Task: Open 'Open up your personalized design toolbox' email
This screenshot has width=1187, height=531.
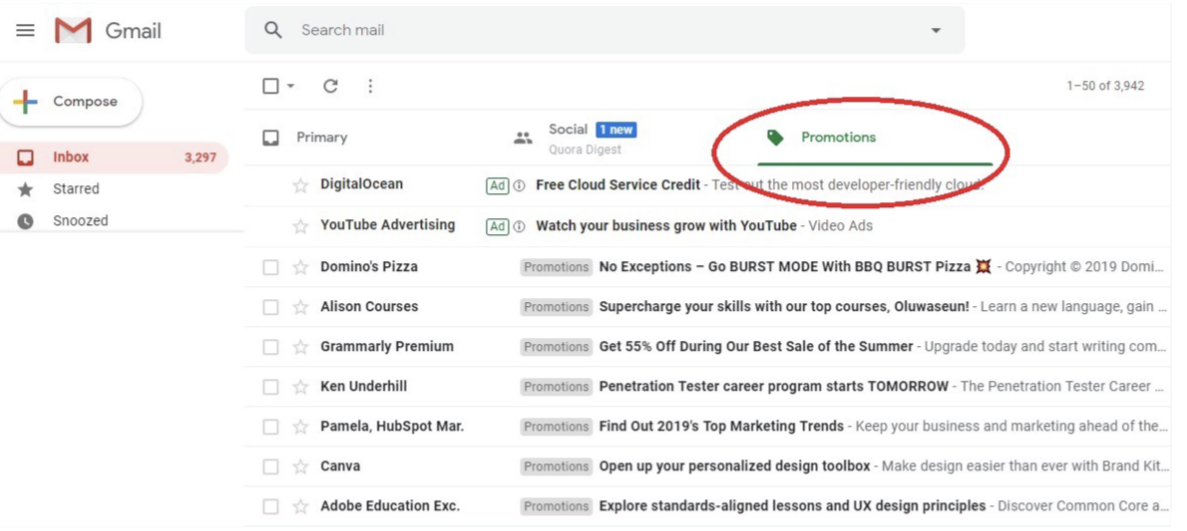Action: click(x=734, y=466)
